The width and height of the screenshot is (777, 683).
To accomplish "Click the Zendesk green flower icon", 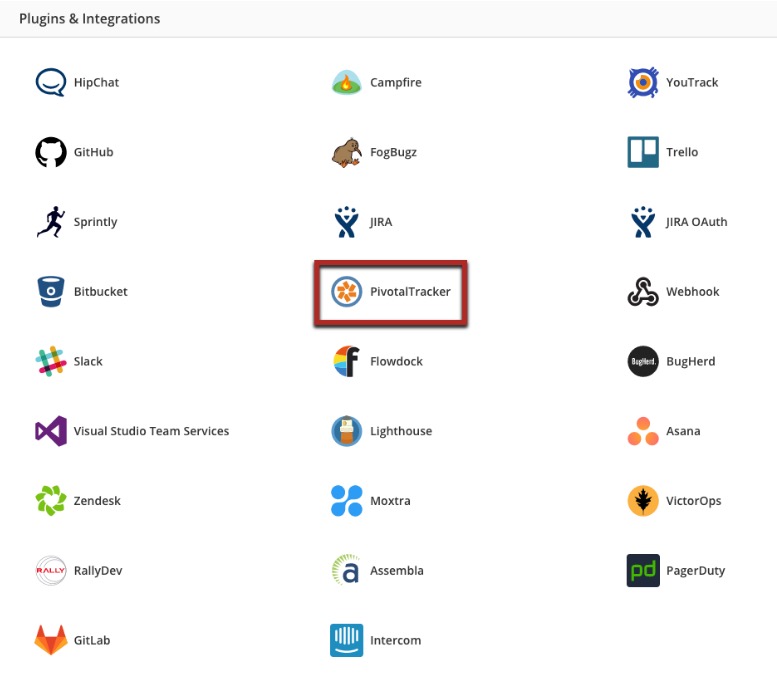I will point(51,501).
